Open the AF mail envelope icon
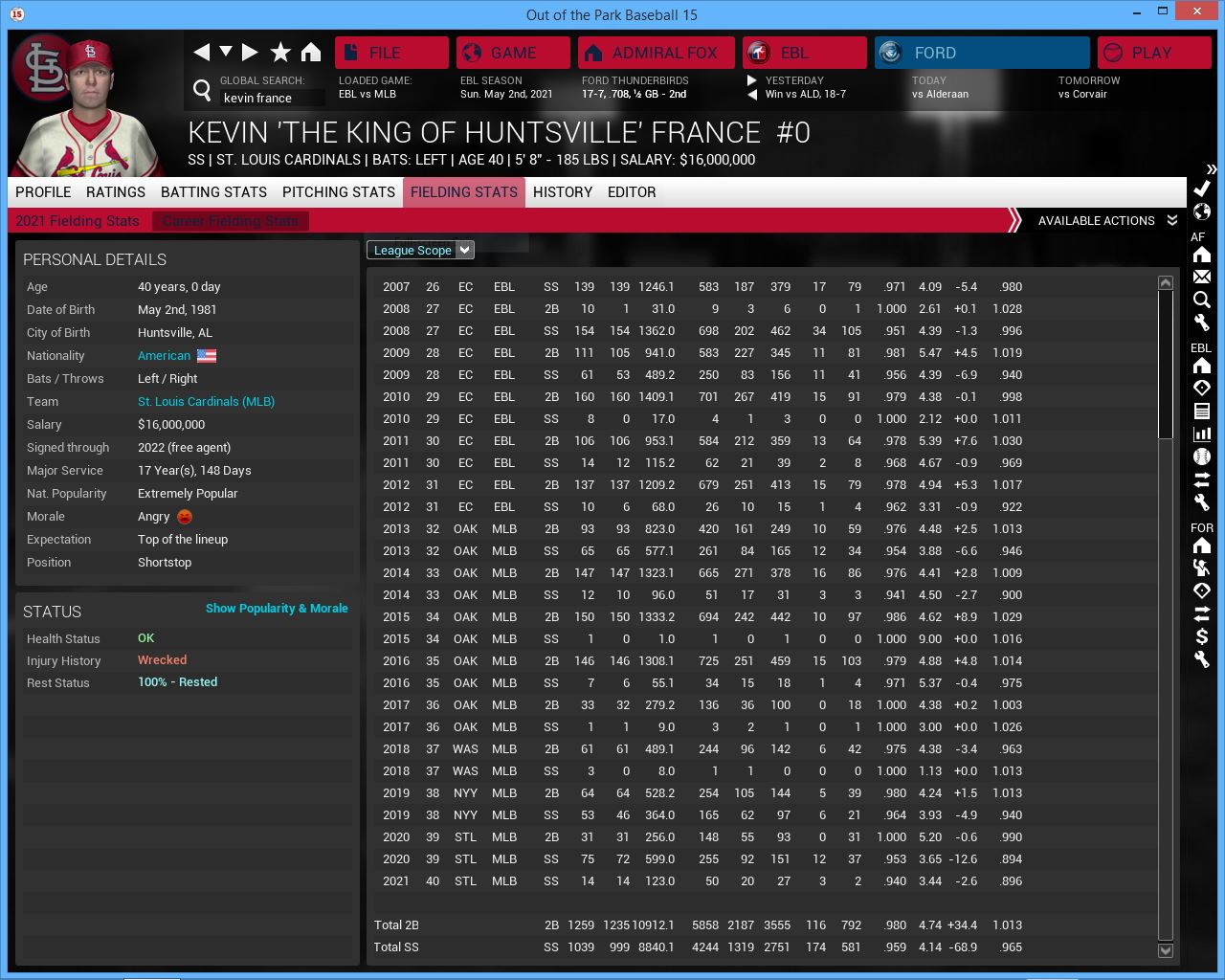The width and height of the screenshot is (1225, 980). (1202, 278)
